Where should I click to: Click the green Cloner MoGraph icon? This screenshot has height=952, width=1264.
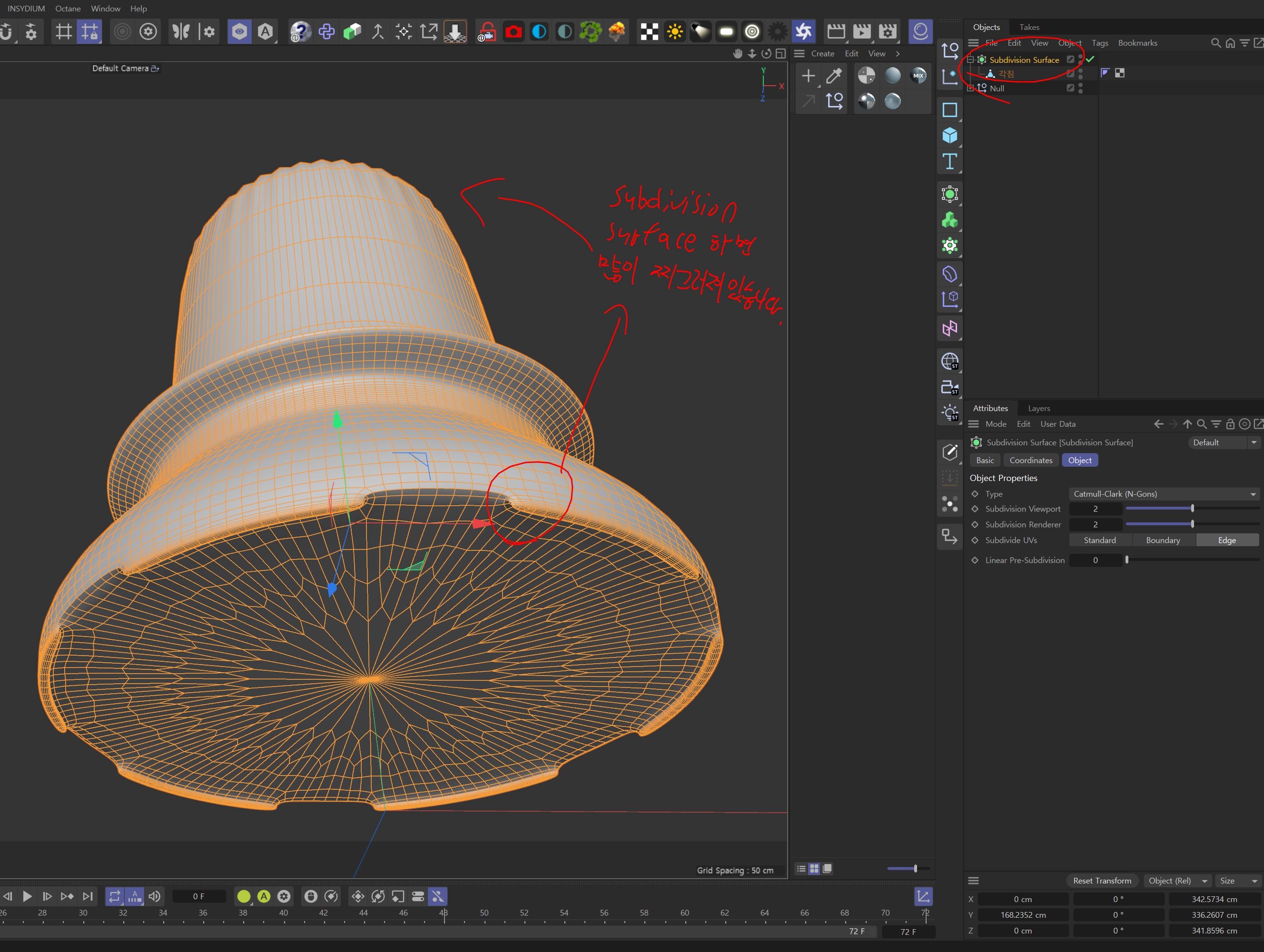coord(950,220)
